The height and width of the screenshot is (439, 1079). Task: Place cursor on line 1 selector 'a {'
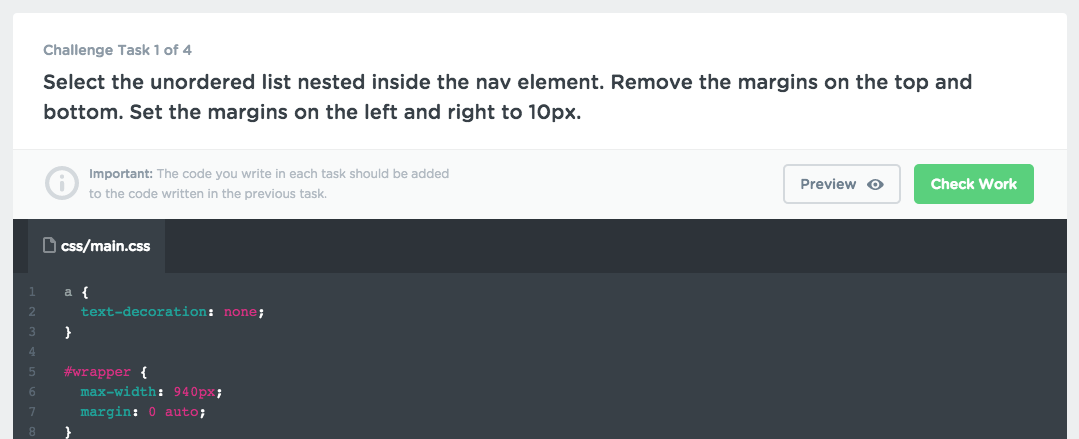pos(76,292)
